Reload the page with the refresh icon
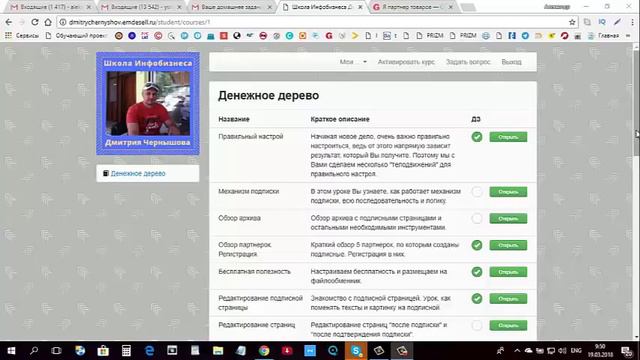The height and width of the screenshot is (360, 640). 35,22
